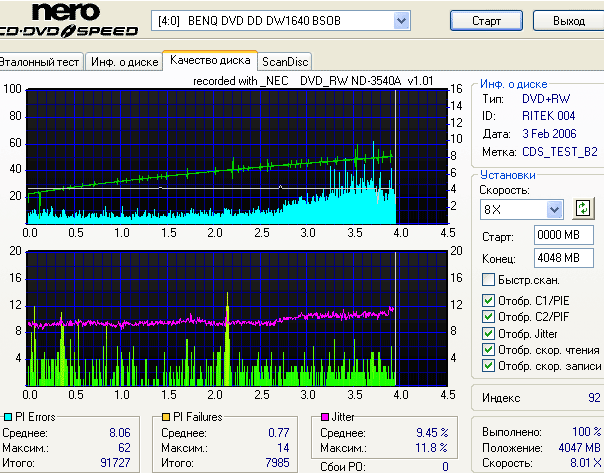Select the Качество диска tab
The height and width of the screenshot is (473, 604).
coord(210,60)
